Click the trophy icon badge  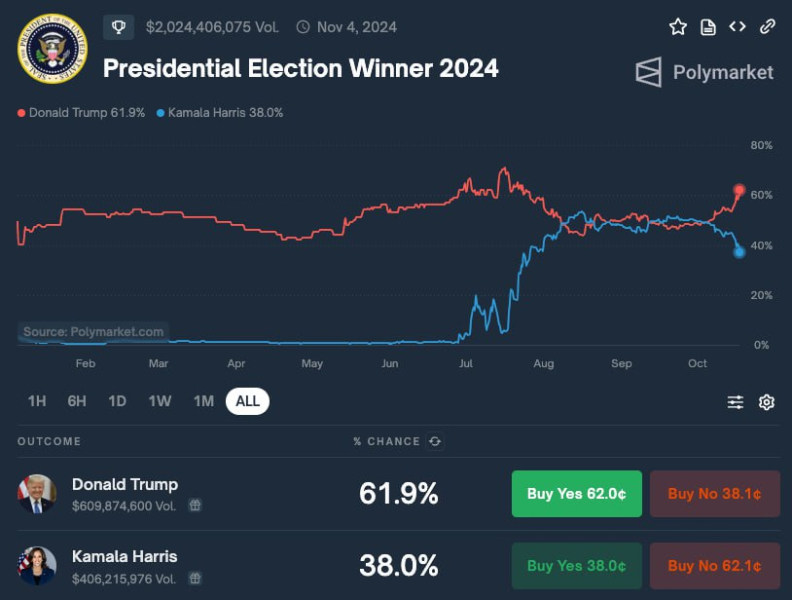click(119, 27)
